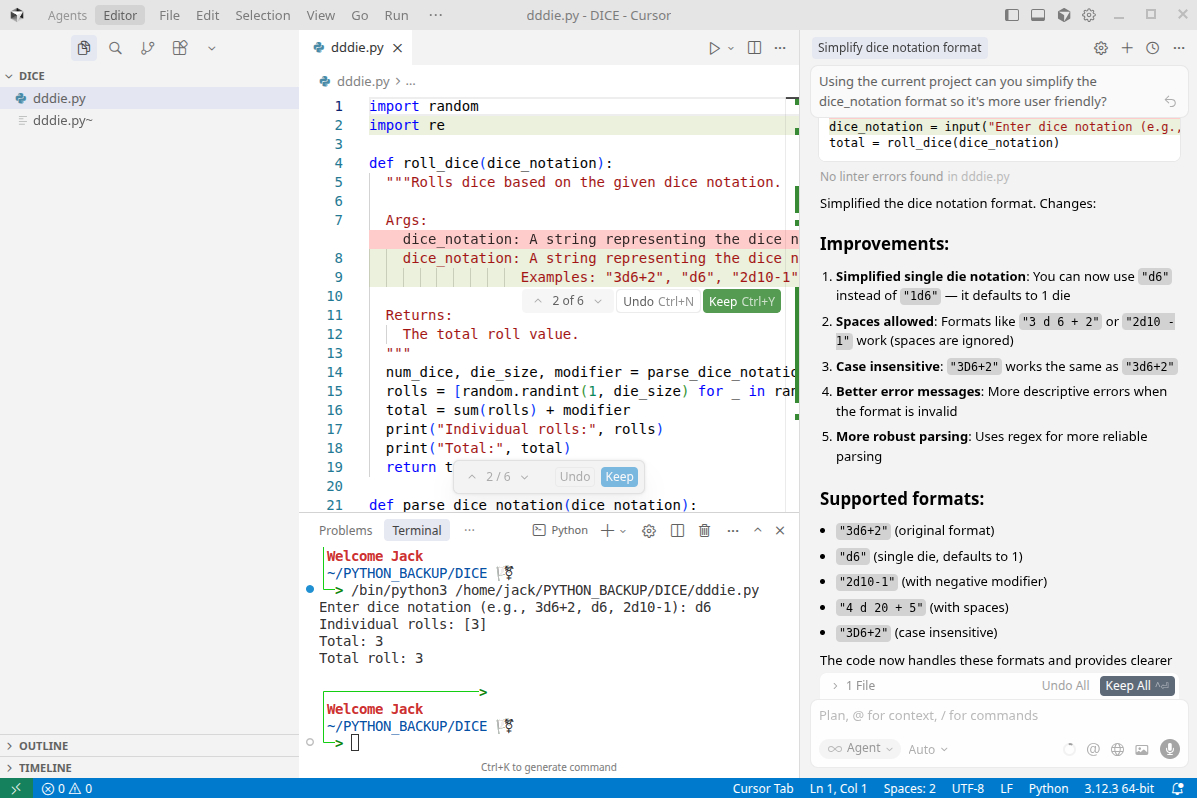1197x798 pixels.
Task: Open the Agent mode dropdown
Action: [x=859, y=749]
